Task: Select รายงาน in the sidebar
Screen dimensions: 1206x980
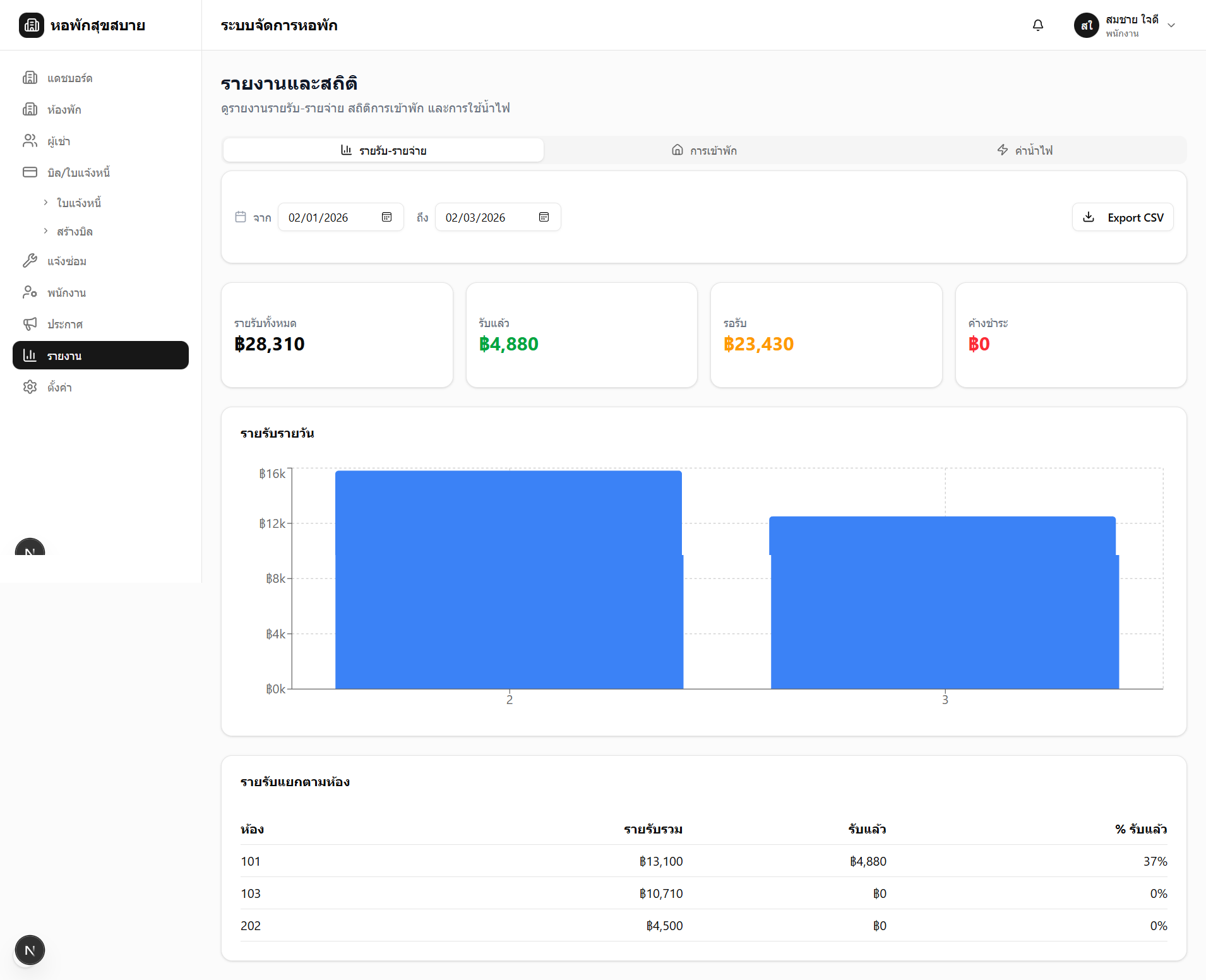Action: (x=100, y=356)
